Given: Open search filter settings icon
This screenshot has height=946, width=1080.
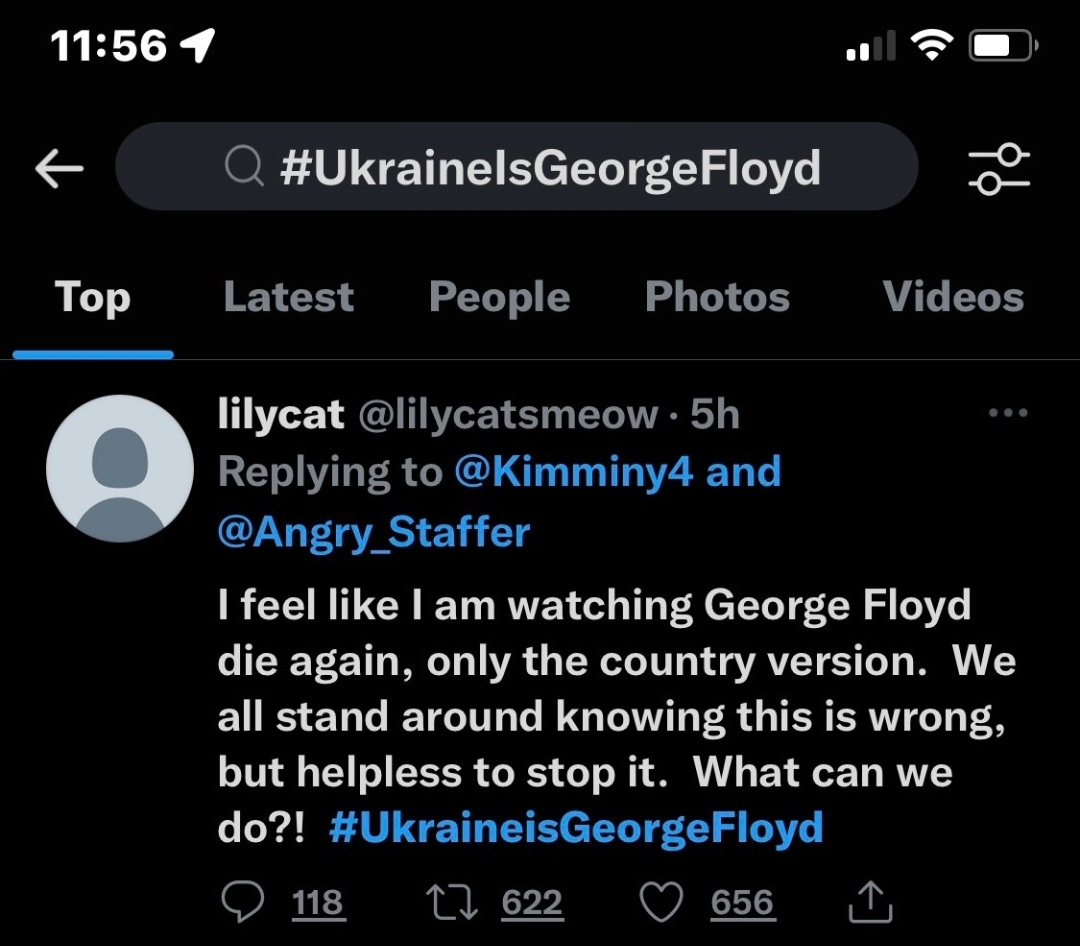Looking at the screenshot, I should click(x=998, y=168).
